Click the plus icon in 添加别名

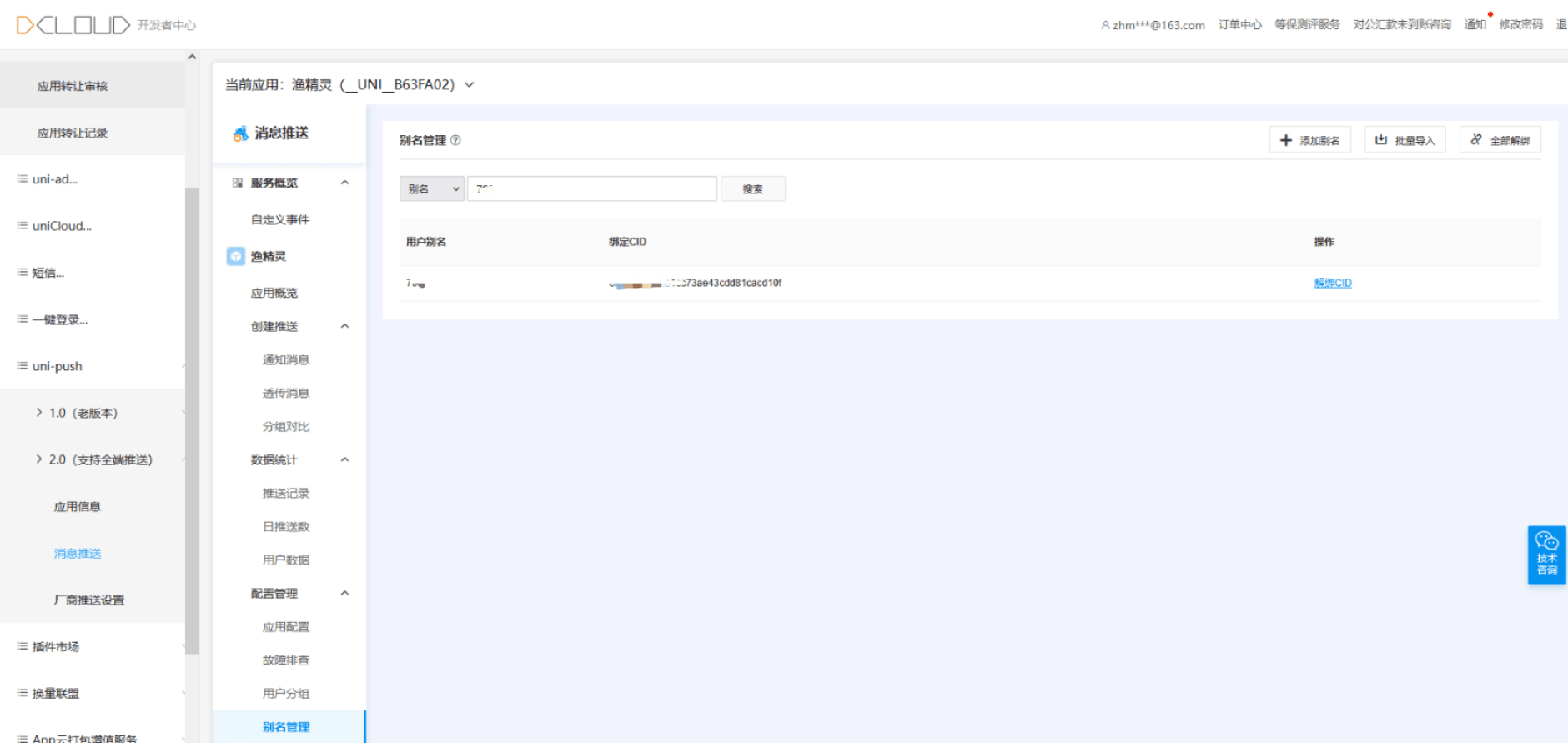tap(1285, 140)
